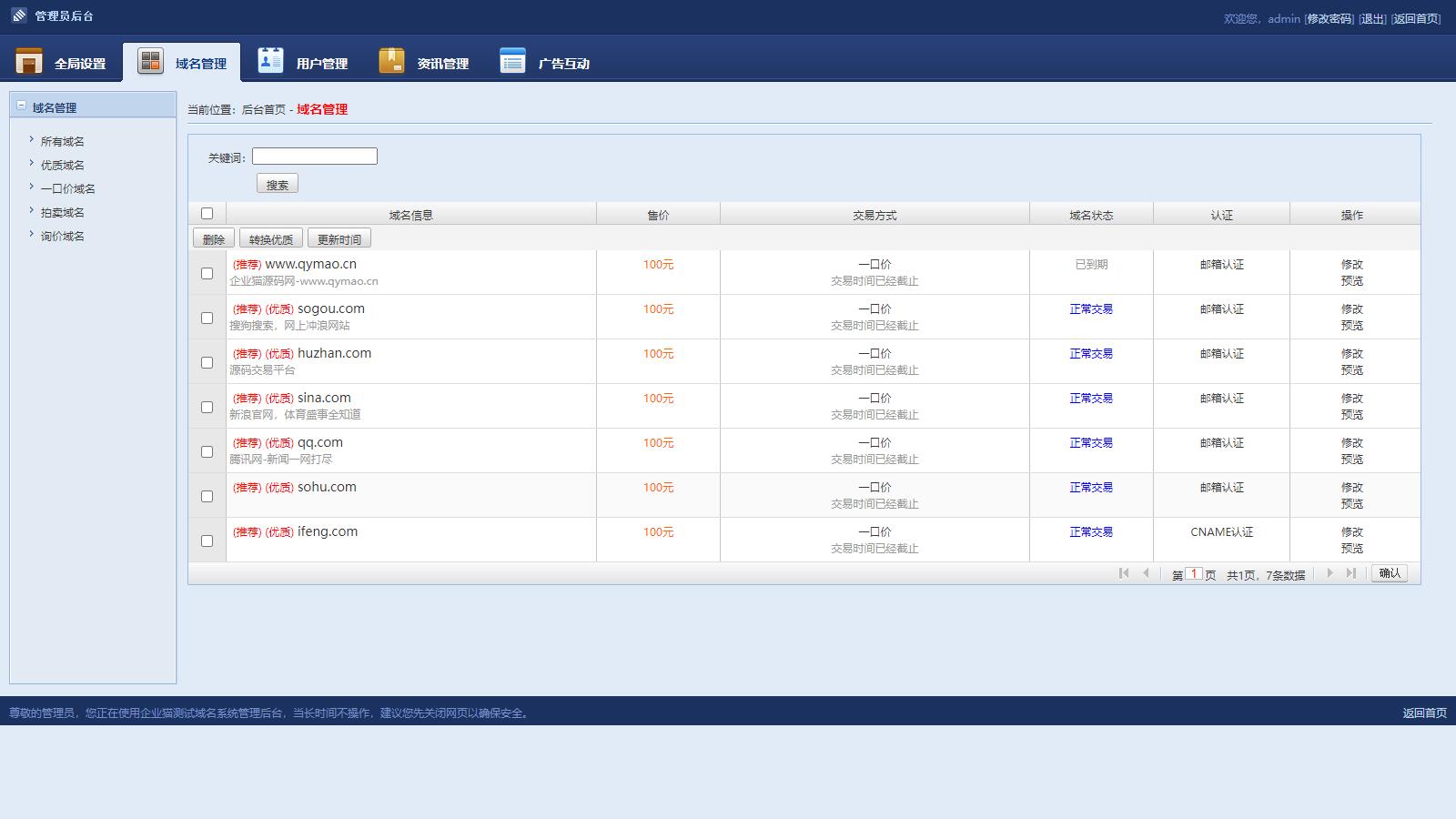
Task: Click the 关键词 search input field
Action: [314, 157]
